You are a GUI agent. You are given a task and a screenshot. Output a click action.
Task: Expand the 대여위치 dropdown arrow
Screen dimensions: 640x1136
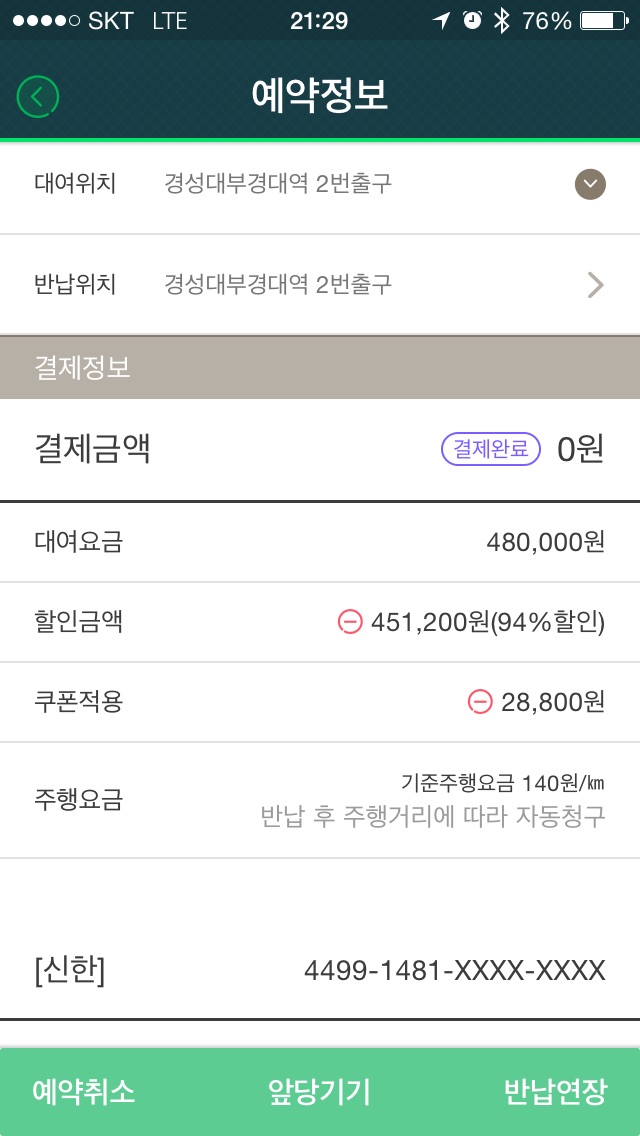coord(590,184)
